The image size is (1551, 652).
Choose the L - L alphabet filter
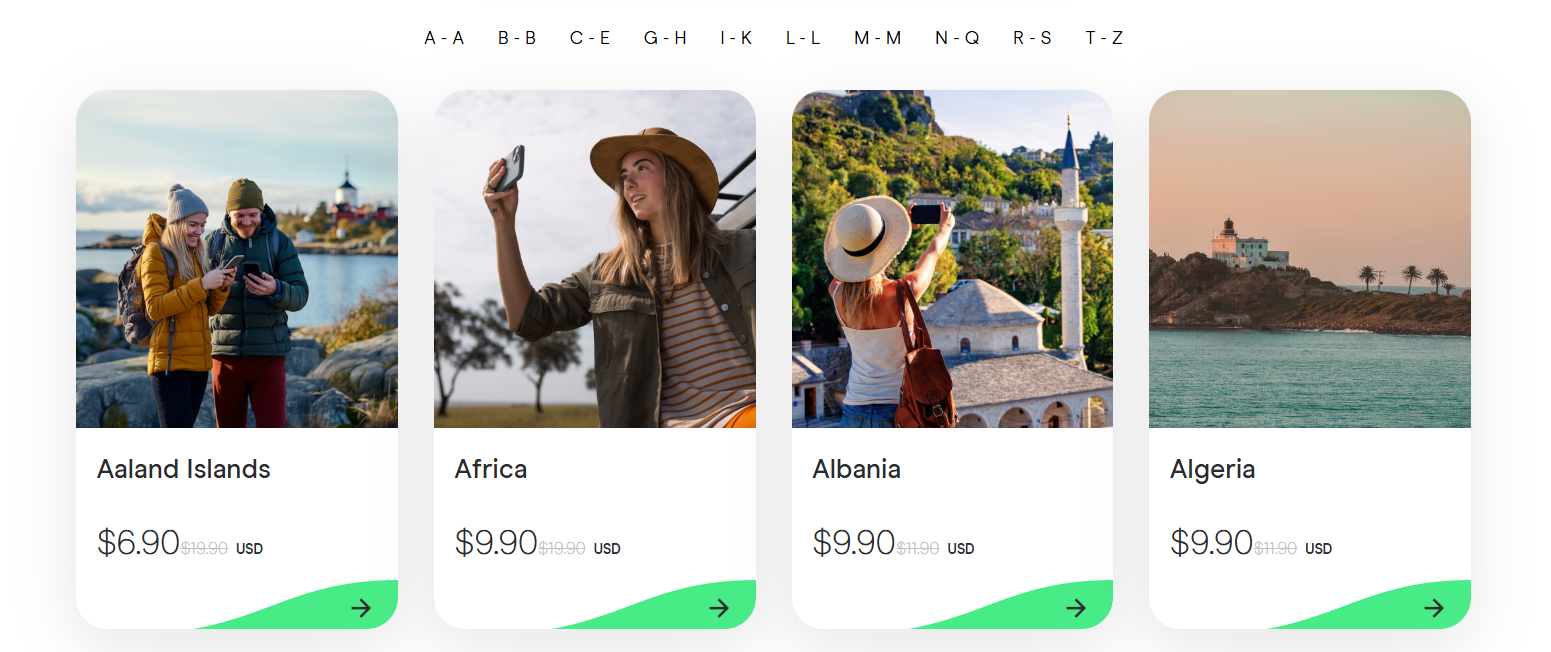click(x=803, y=38)
